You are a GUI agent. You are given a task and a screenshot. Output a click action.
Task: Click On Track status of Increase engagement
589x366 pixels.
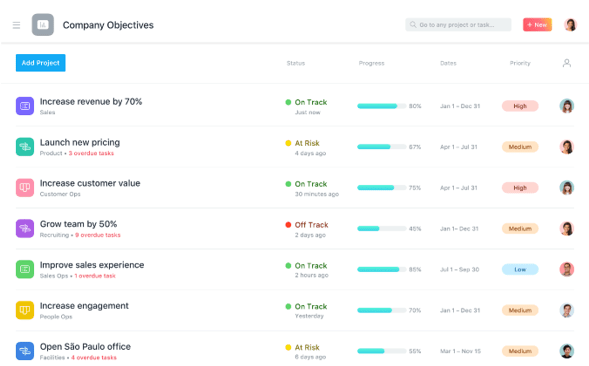point(311,306)
